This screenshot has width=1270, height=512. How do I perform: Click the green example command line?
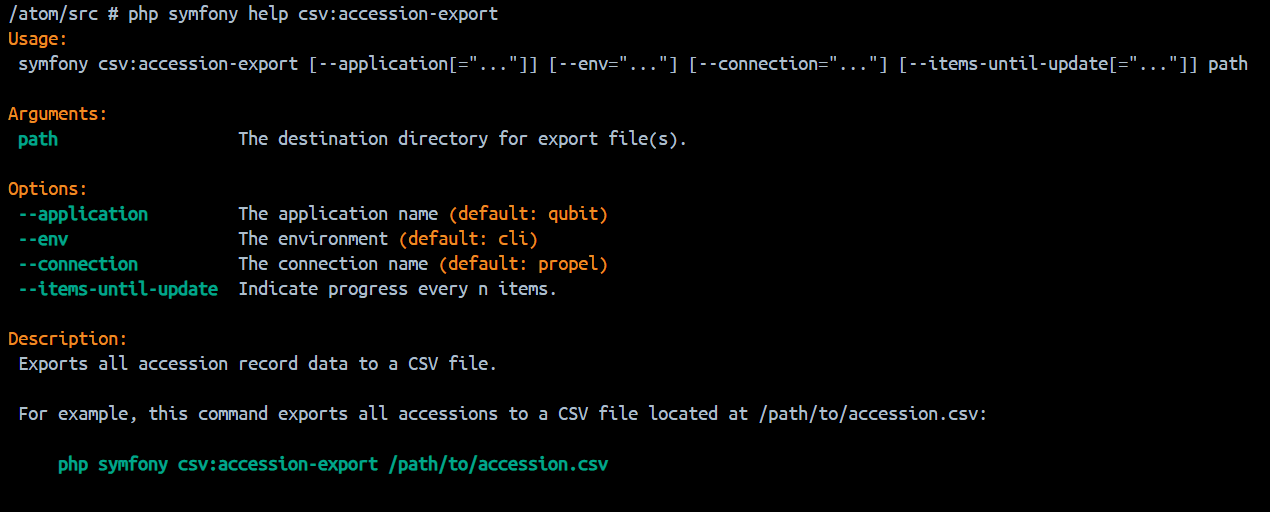(333, 464)
